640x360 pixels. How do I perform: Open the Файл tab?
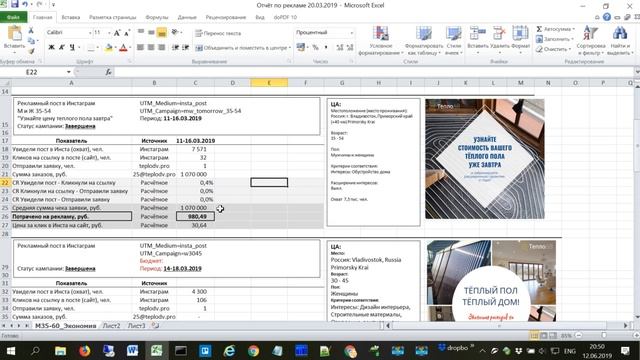click(13, 17)
